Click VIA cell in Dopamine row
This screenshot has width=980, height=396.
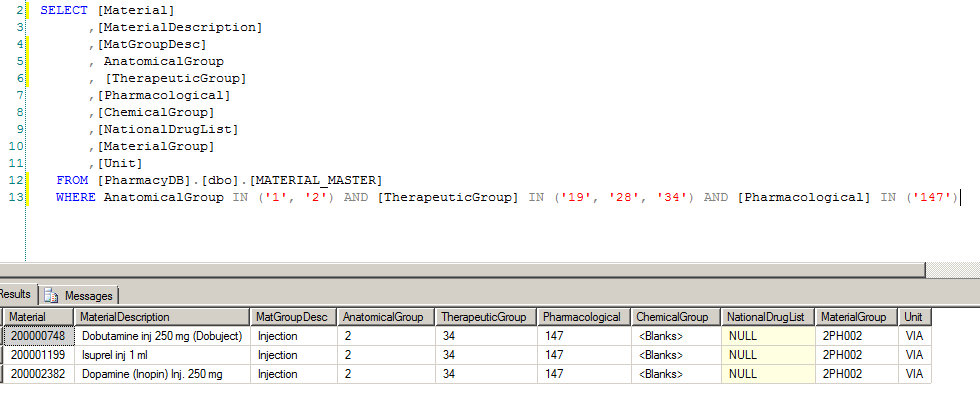pyautogui.click(x=915, y=374)
